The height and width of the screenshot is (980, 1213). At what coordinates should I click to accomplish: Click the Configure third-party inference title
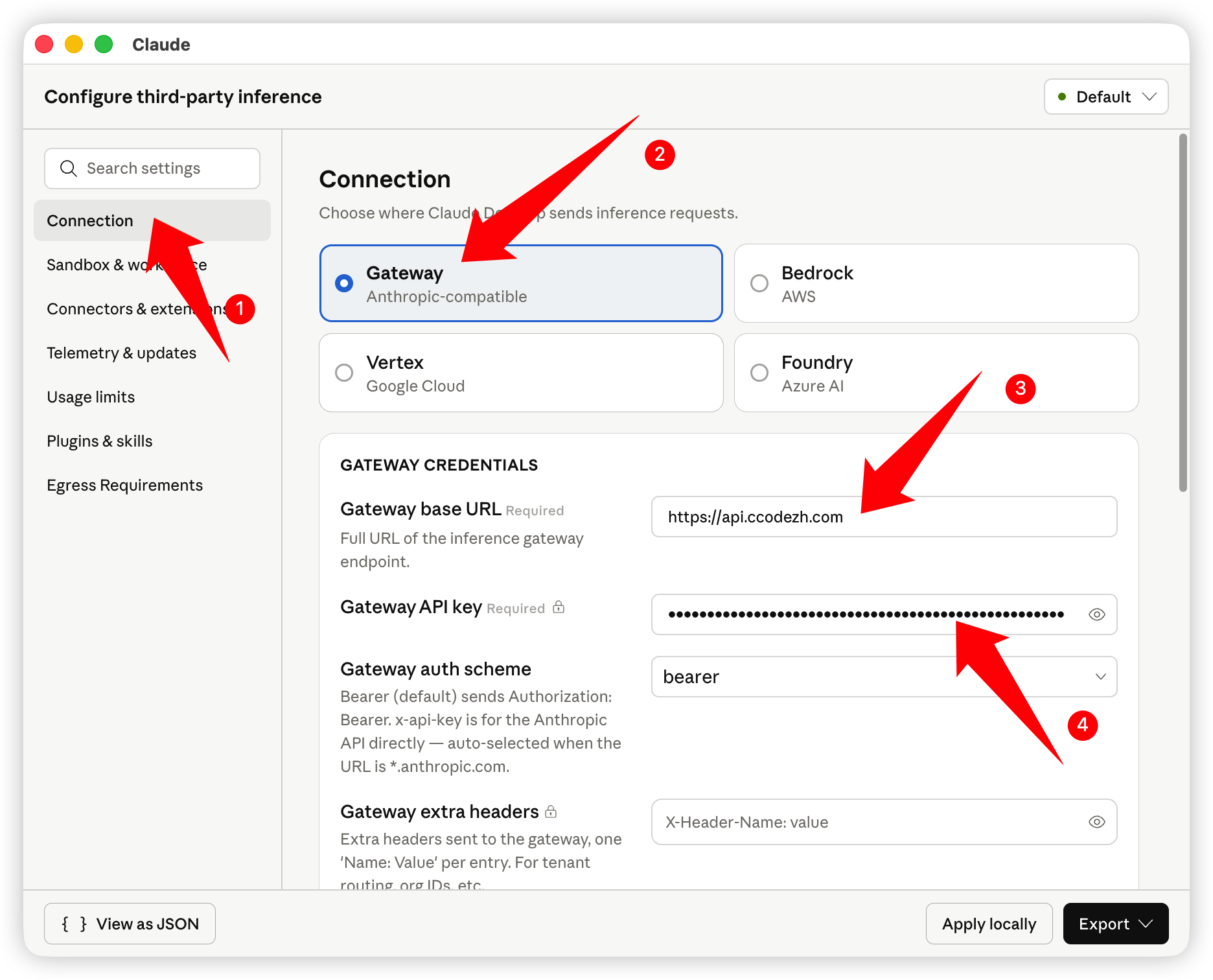(x=183, y=97)
